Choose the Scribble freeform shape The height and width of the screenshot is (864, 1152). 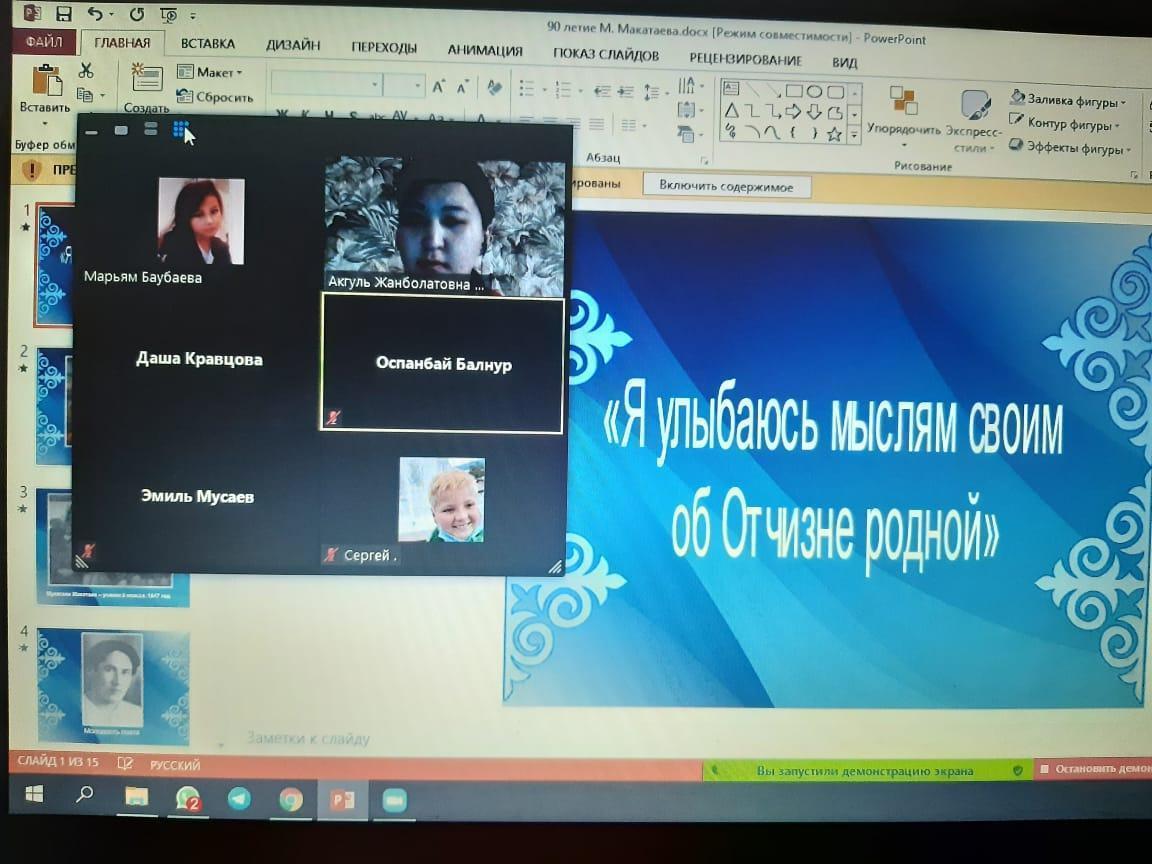(x=731, y=131)
